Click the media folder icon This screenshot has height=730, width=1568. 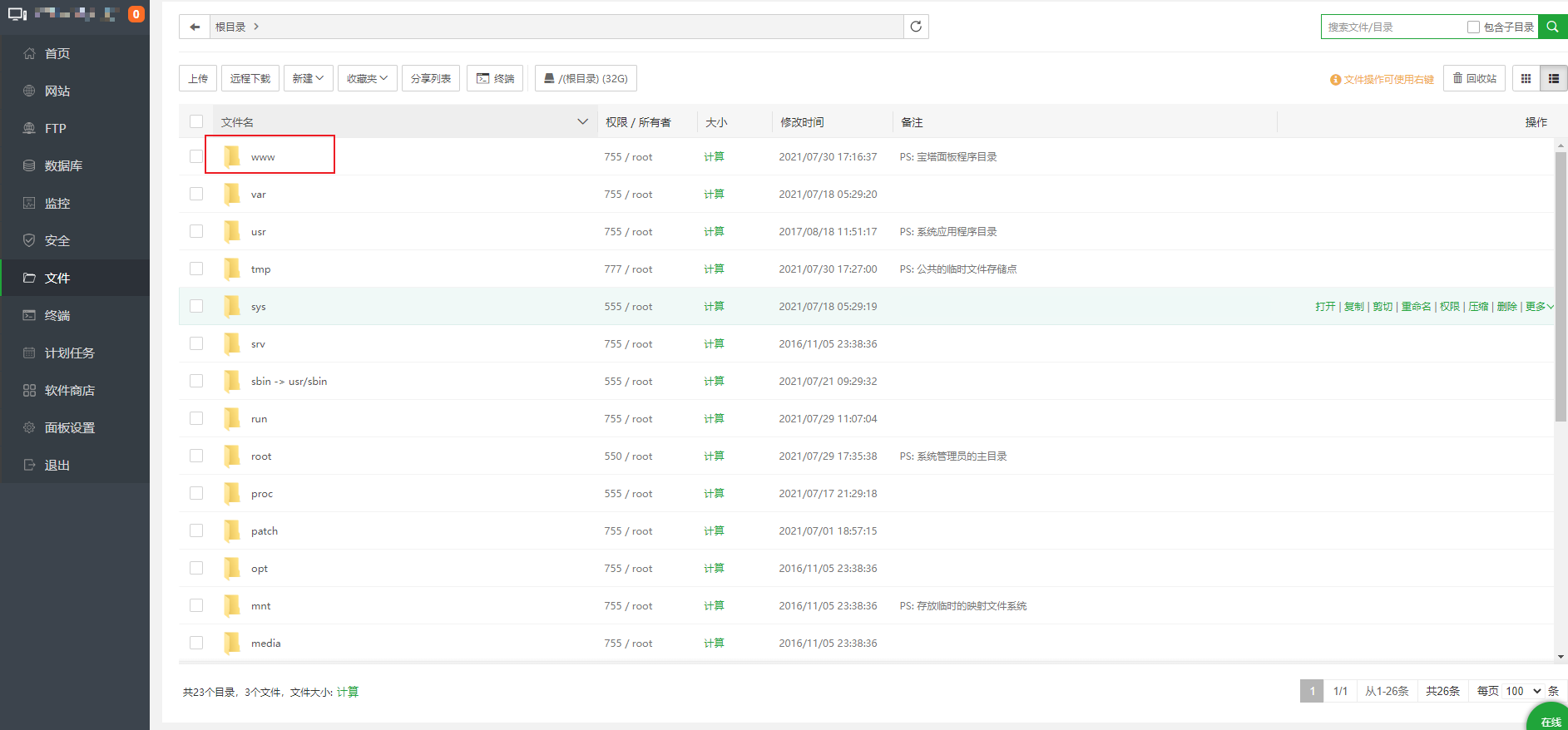click(x=232, y=643)
